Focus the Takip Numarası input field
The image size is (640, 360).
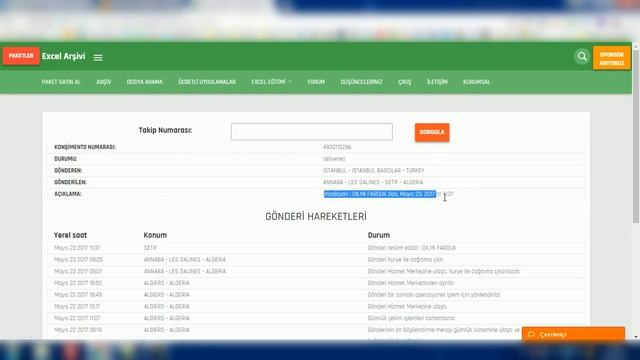pos(311,131)
